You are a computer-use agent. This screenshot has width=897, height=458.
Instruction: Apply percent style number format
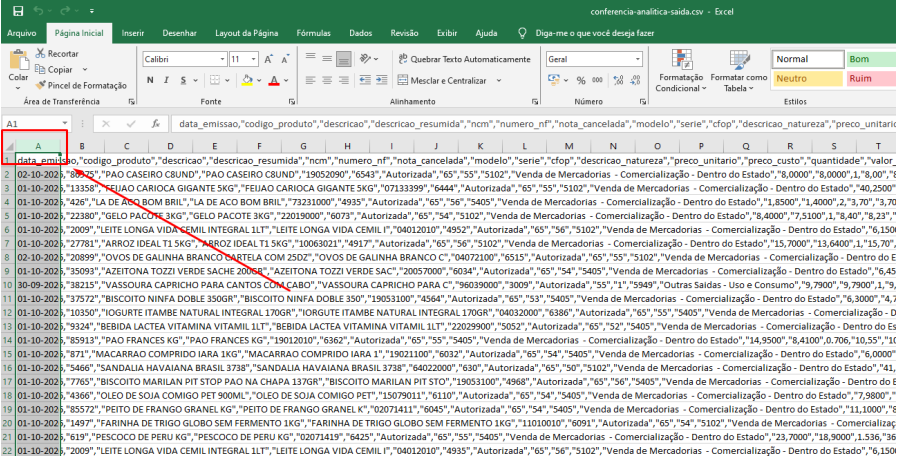581,81
